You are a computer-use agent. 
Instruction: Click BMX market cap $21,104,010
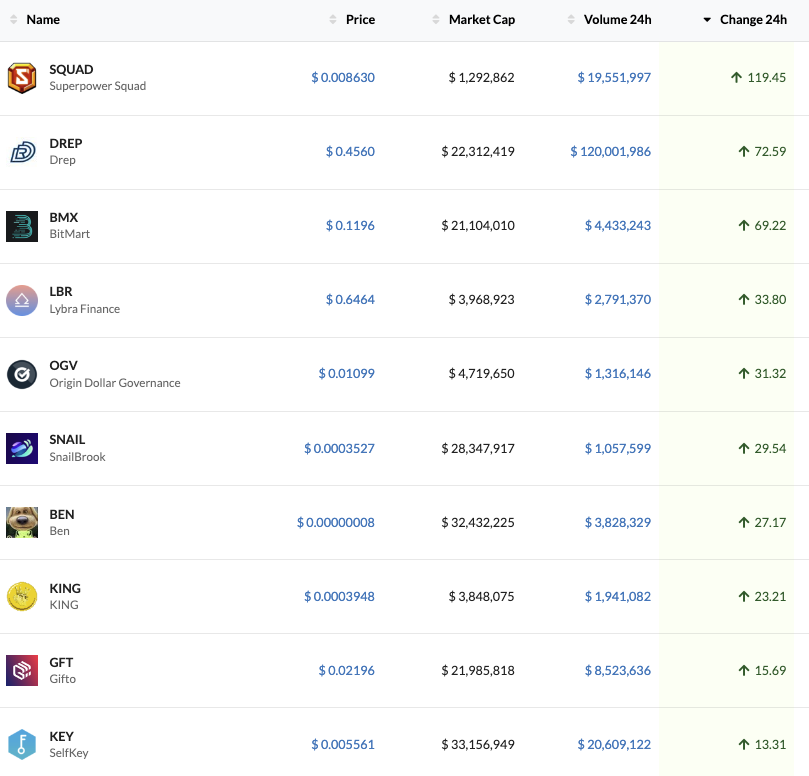(x=478, y=225)
